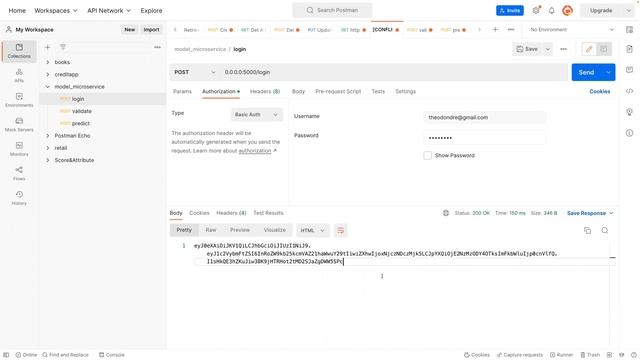Click the plus icon to create a collection
Image resolution: width=640 pixels, height=360 pixels.
[x=47, y=47]
